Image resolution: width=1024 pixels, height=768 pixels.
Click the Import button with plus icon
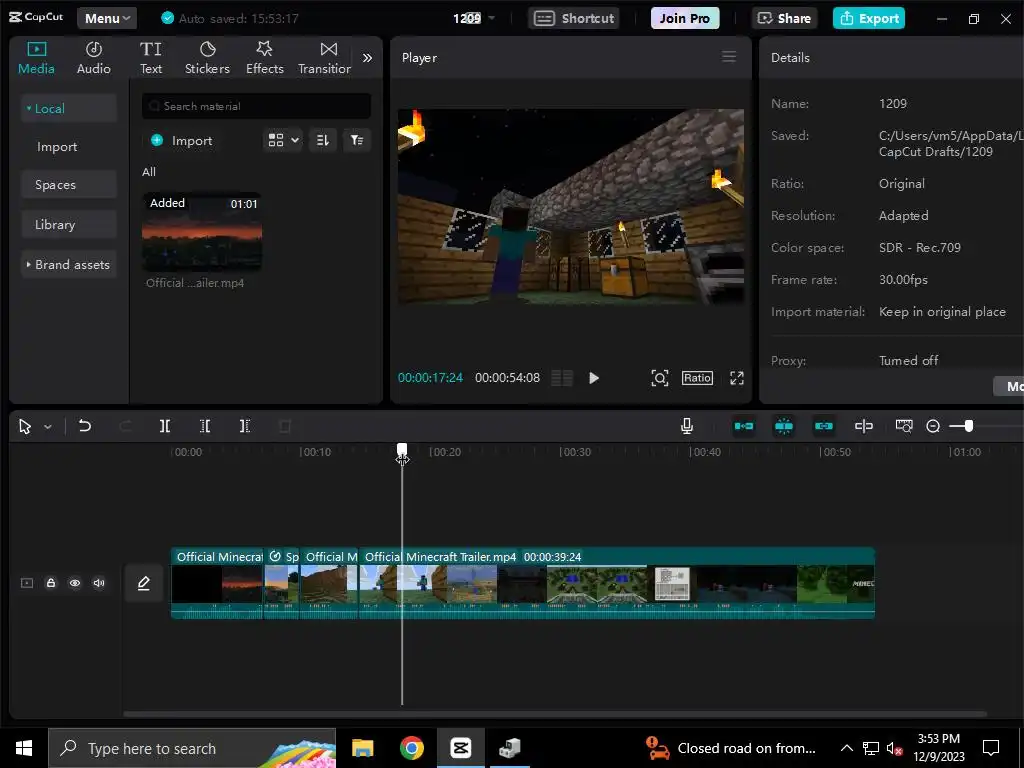click(x=182, y=140)
